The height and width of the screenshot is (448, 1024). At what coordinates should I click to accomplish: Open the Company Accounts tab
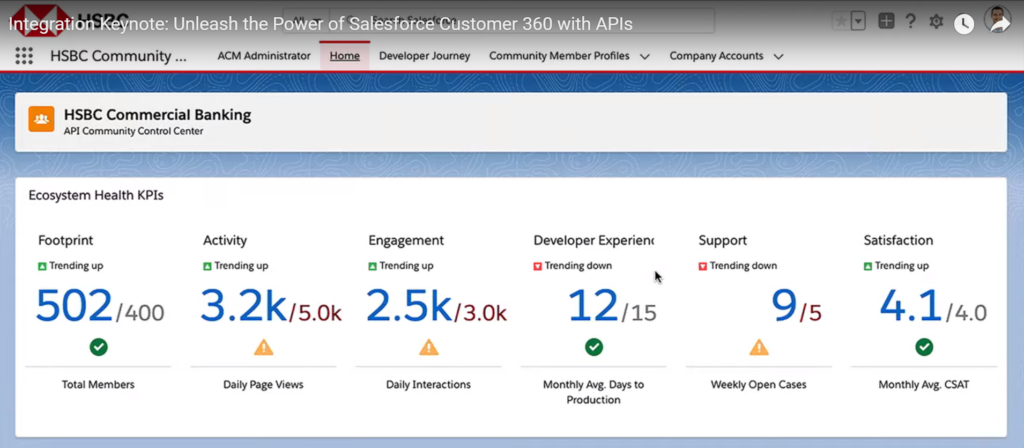click(x=716, y=56)
